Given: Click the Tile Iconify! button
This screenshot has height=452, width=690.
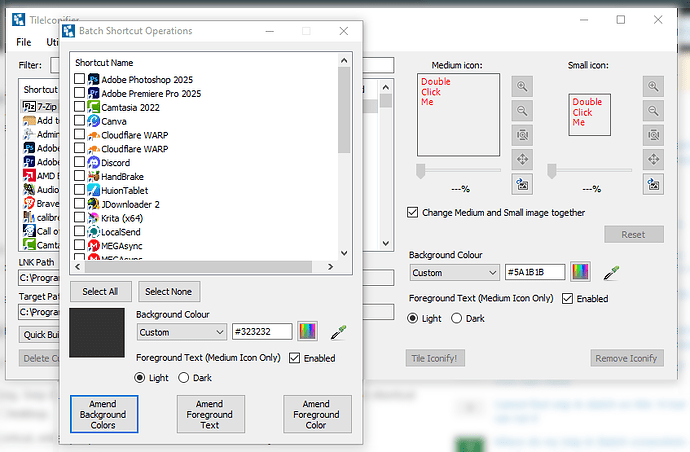Looking at the screenshot, I should [435, 358].
